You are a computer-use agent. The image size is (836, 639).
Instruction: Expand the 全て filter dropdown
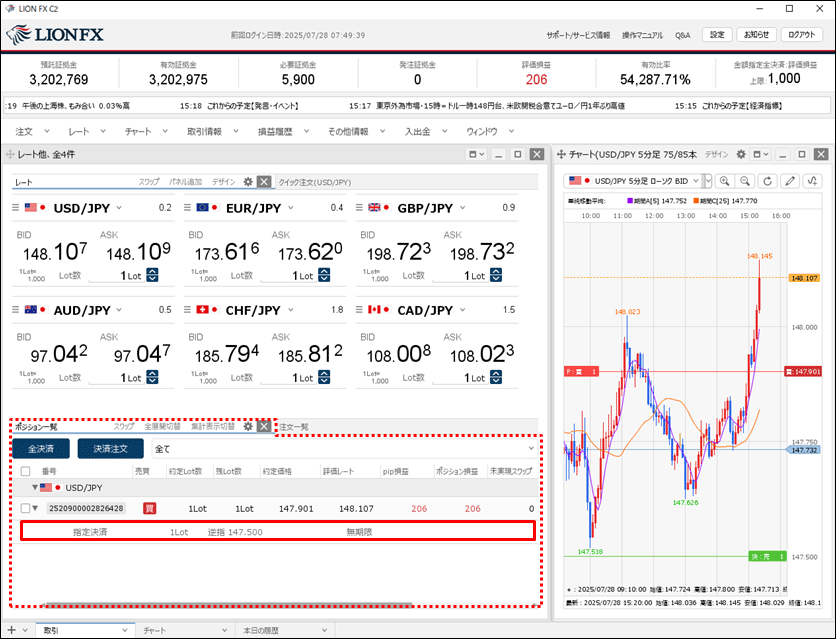click(530, 449)
